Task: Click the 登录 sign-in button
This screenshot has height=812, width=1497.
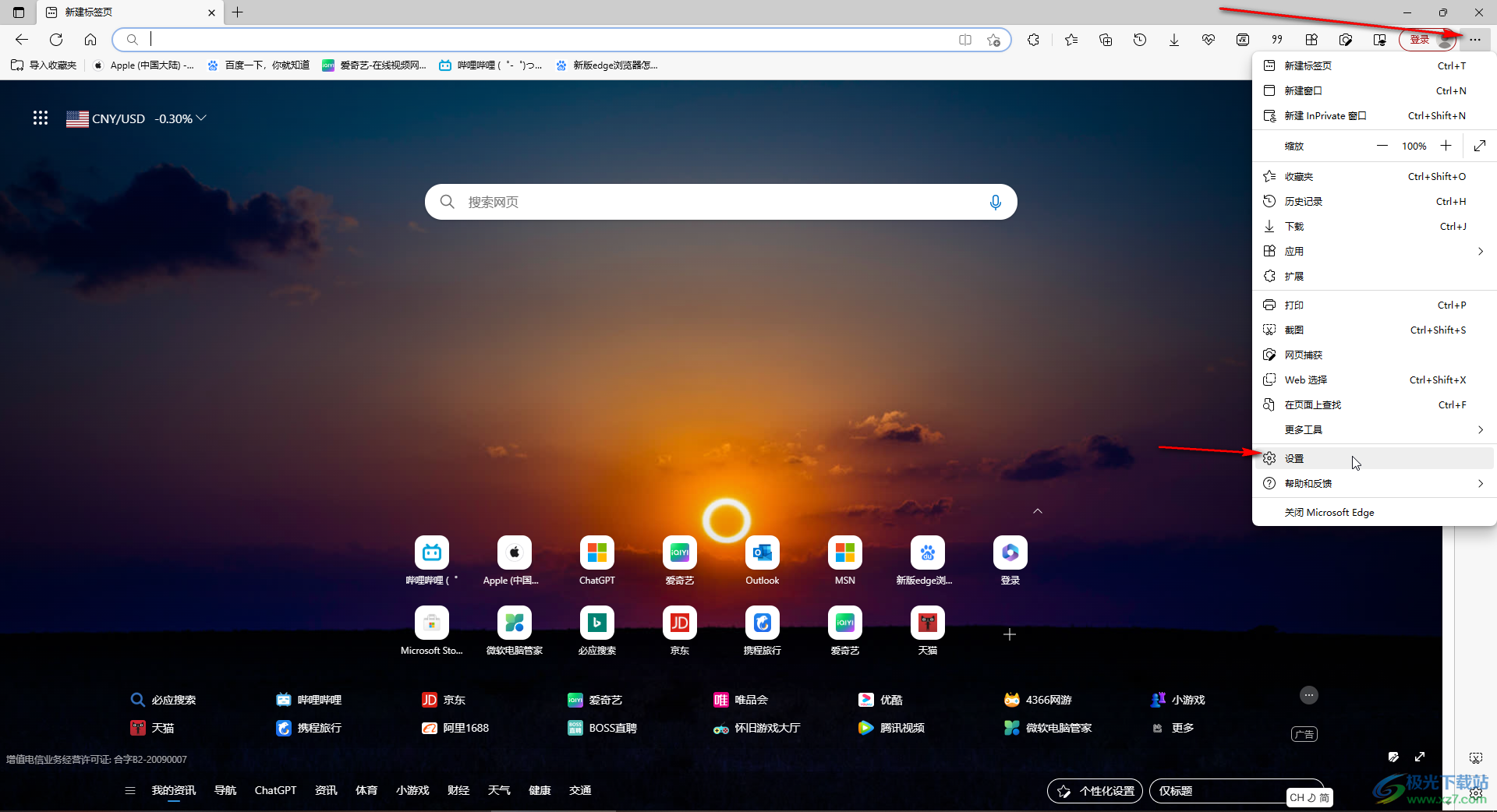Action: click(1428, 40)
